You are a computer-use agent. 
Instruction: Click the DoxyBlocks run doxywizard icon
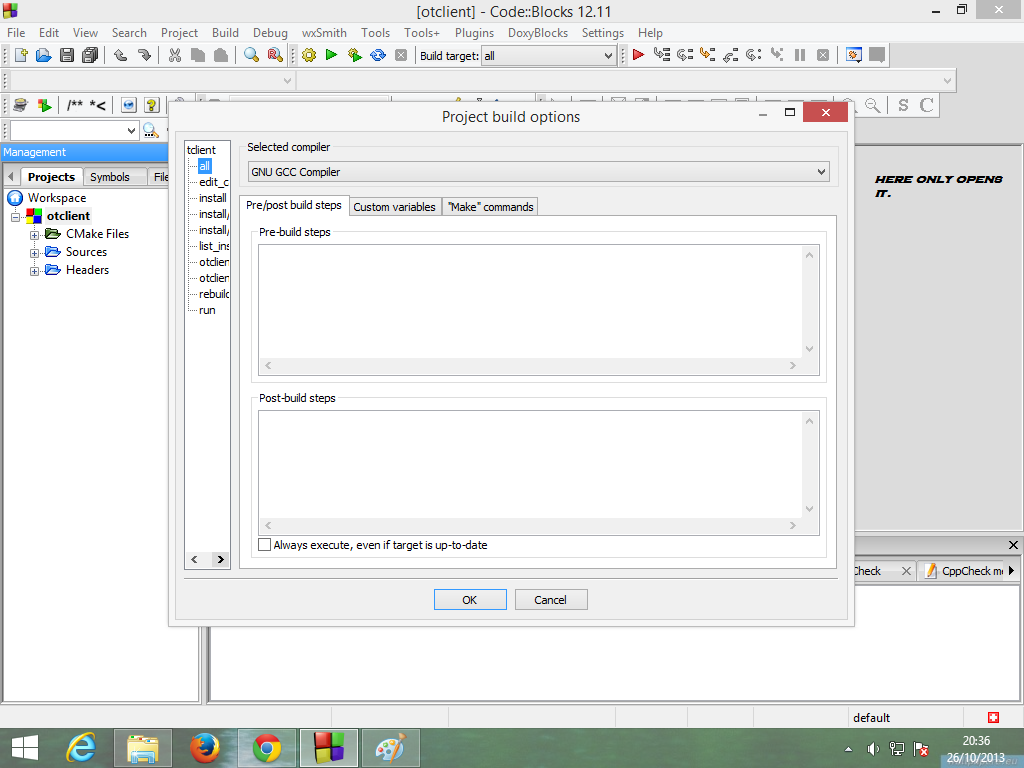coord(21,104)
